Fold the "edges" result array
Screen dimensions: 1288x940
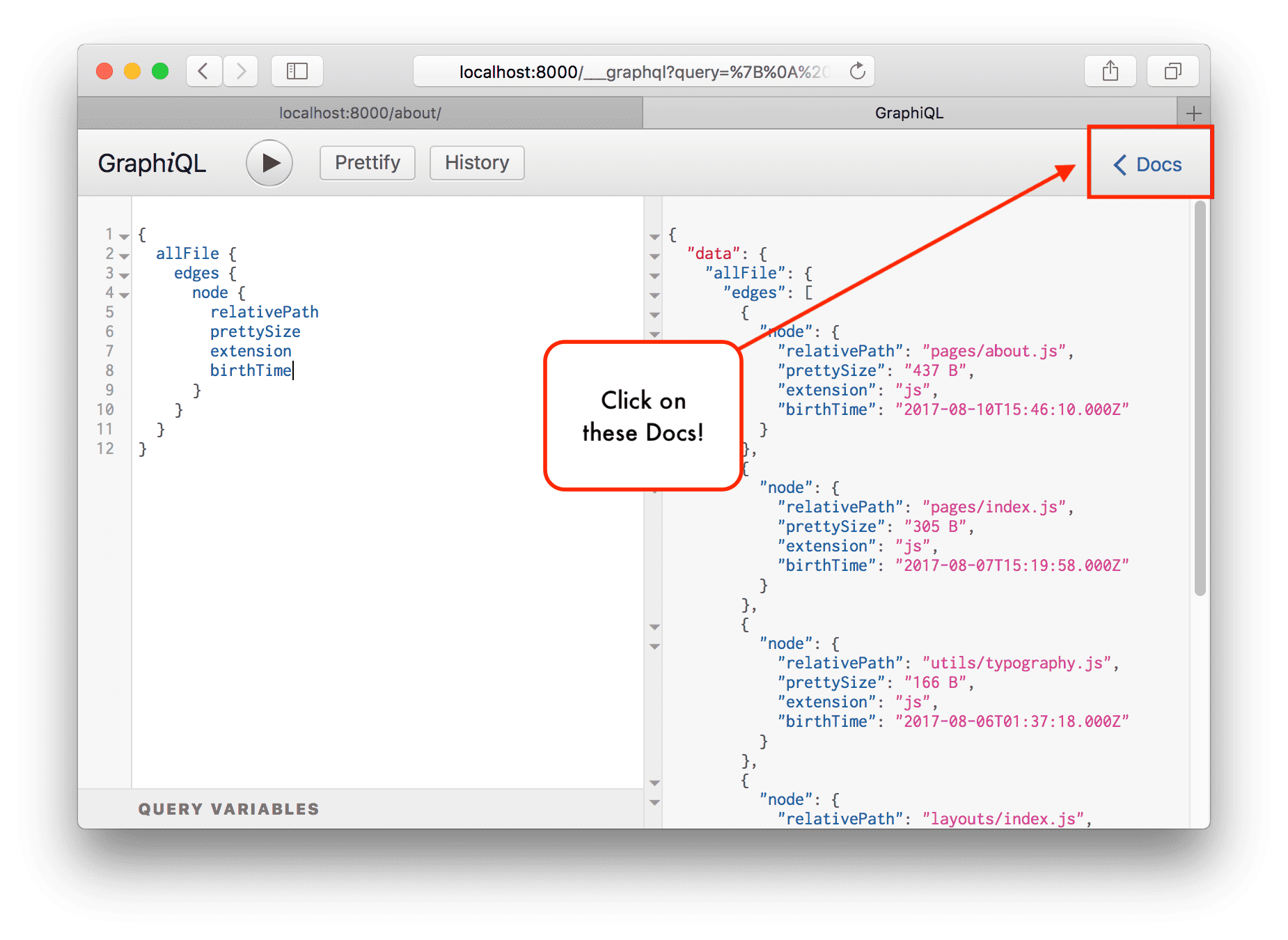[x=654, y=295]
